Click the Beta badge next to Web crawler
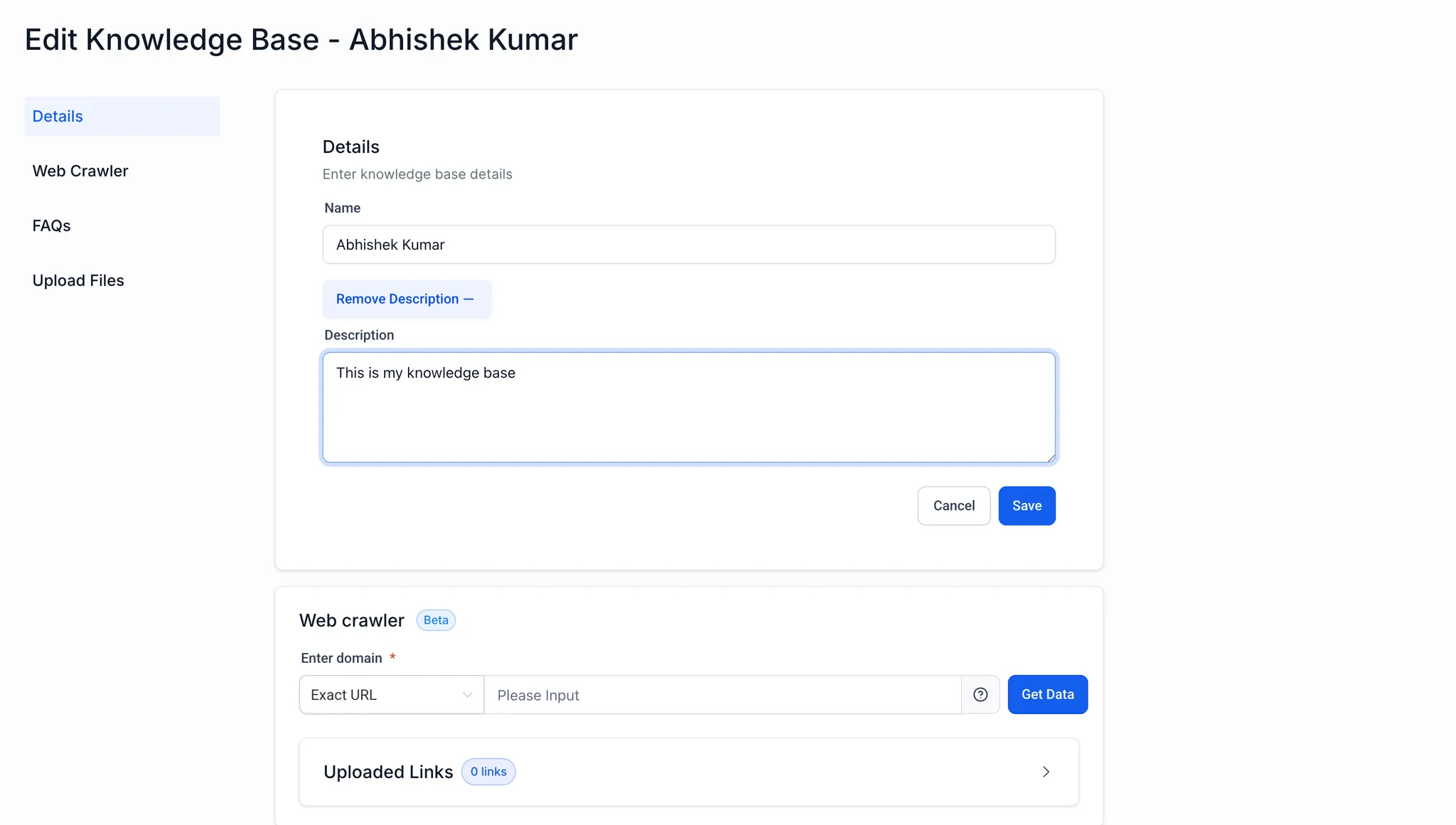Screen dimensions: 1456x825 tap(436, 620)
